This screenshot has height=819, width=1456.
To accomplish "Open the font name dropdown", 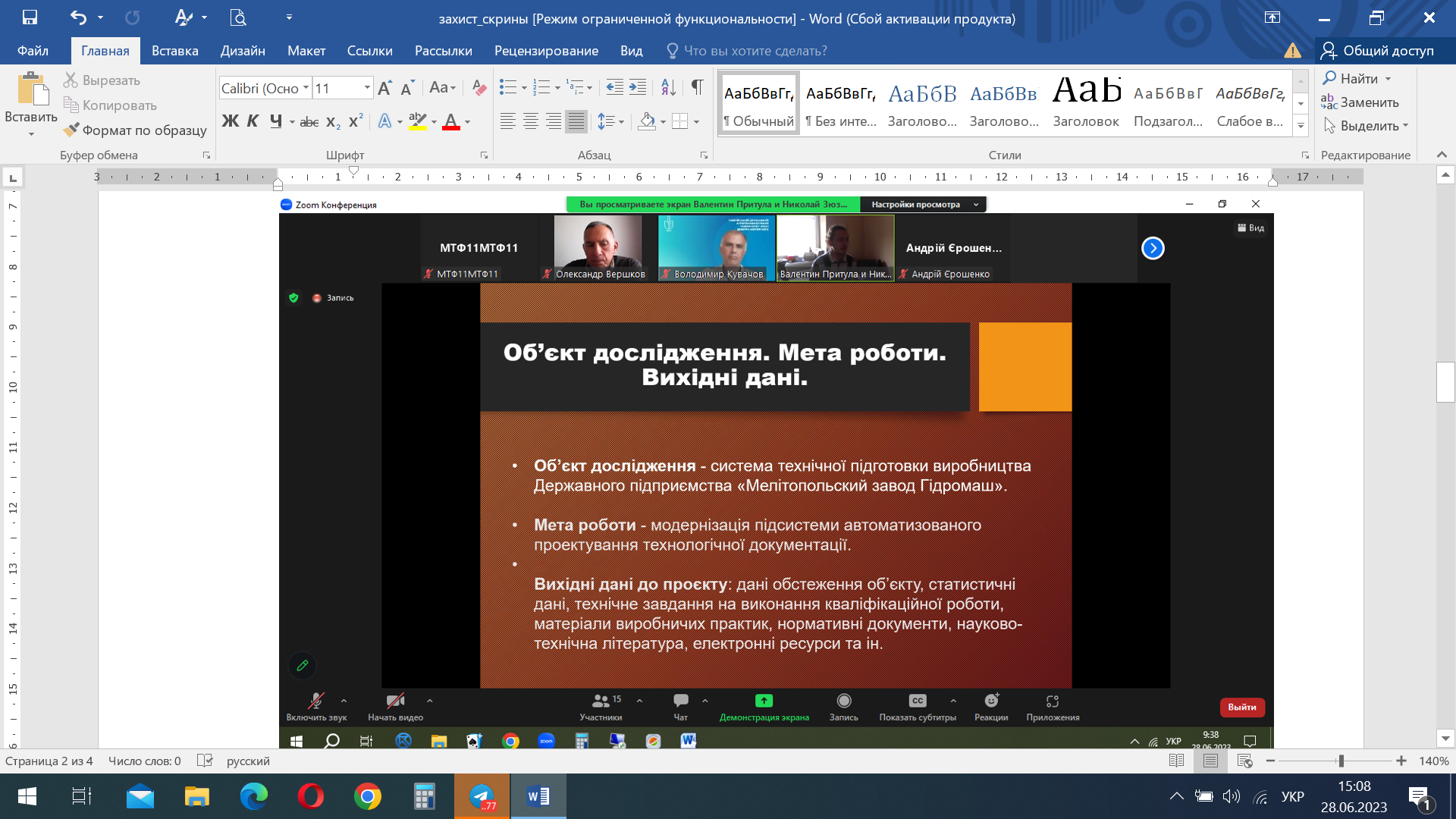I will click(306, 88).
